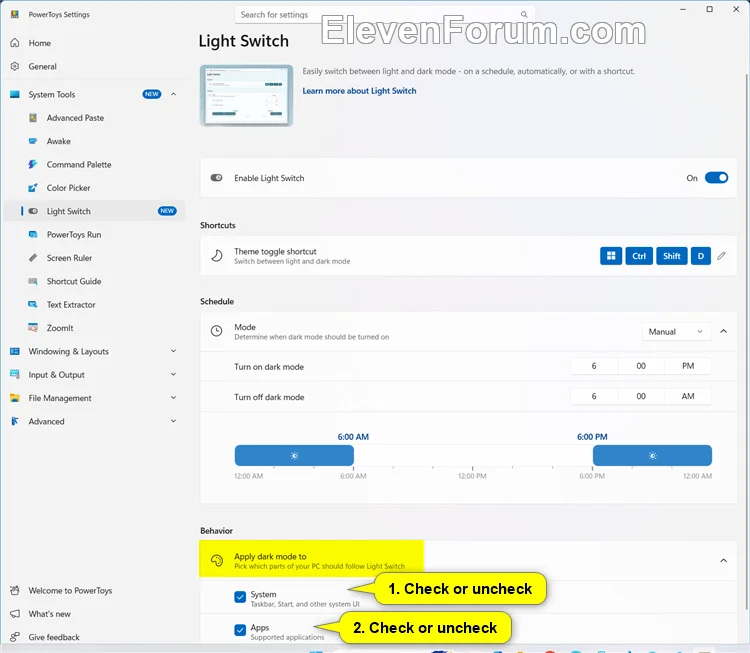Uncheck the System checkbox
The width and height of the screenshot is (750, 653).
tap(240, 597)
